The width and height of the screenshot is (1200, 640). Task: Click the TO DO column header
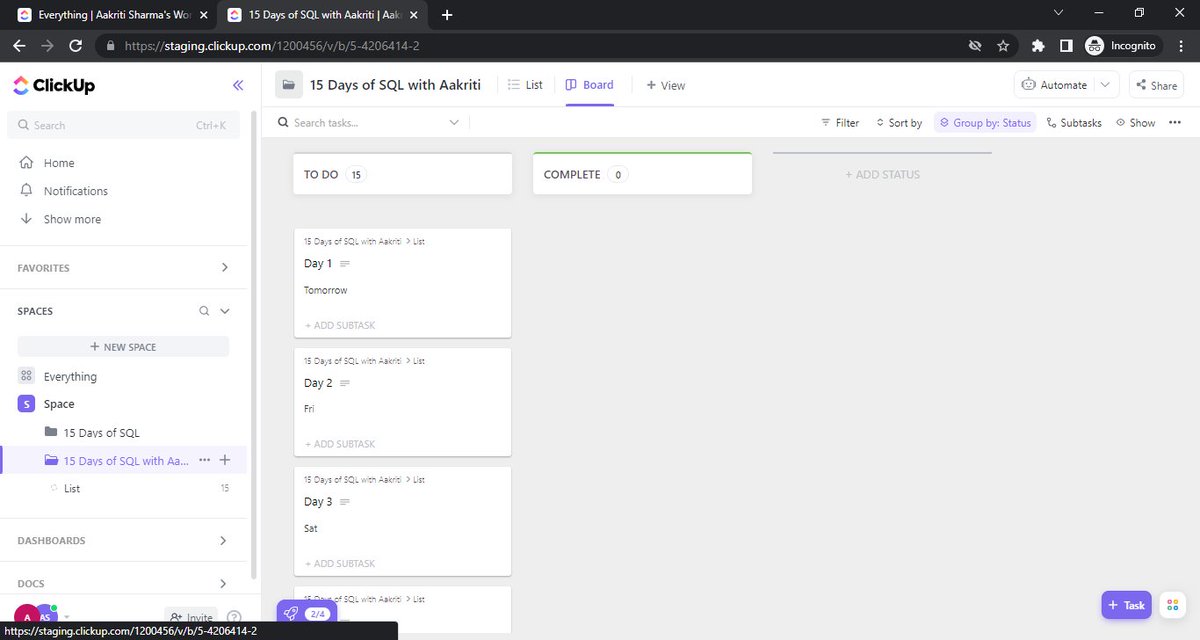click(x=403, y=174)
